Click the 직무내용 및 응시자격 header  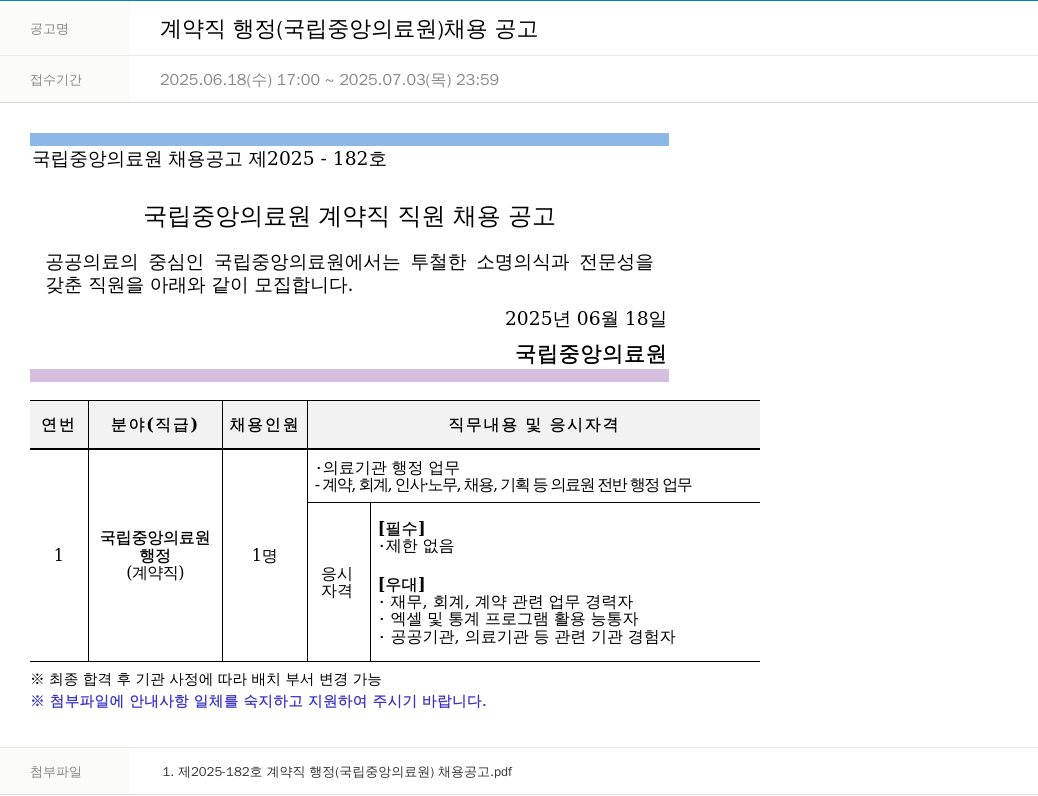click(533, 424)
